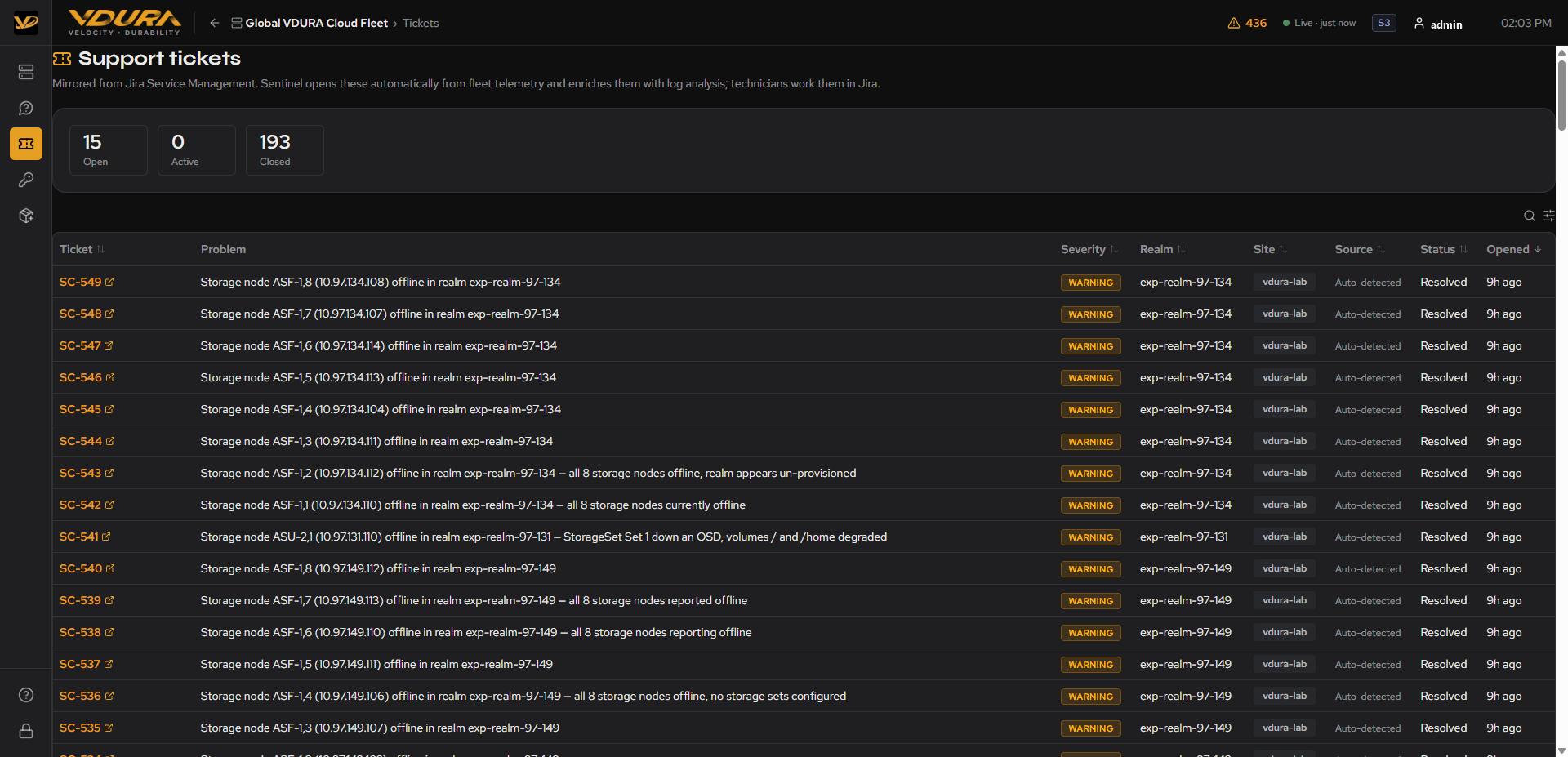Open external link icon for SC-549
Viewport: 1568px width, 757px height.
(109, 282)
